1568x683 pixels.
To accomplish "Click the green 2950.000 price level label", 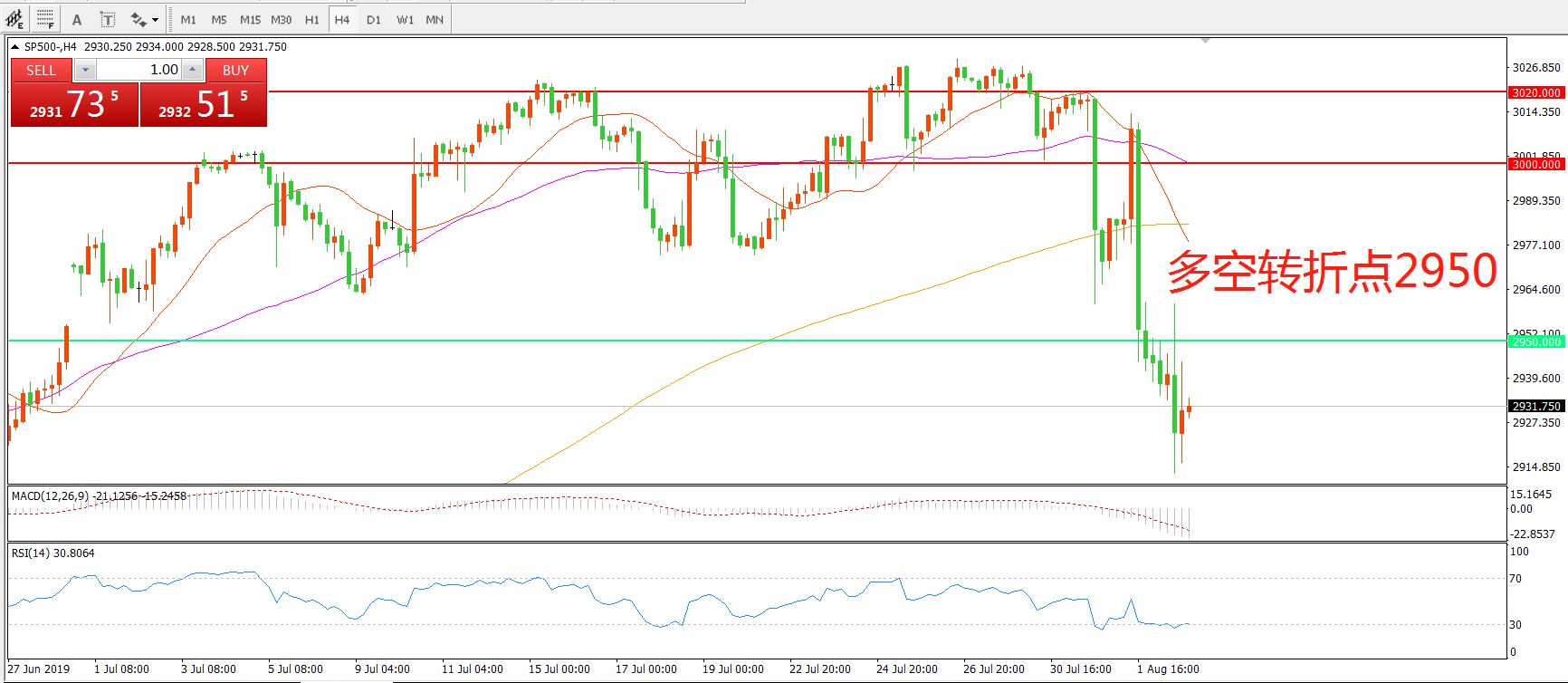I will (x=1536, y=341).
